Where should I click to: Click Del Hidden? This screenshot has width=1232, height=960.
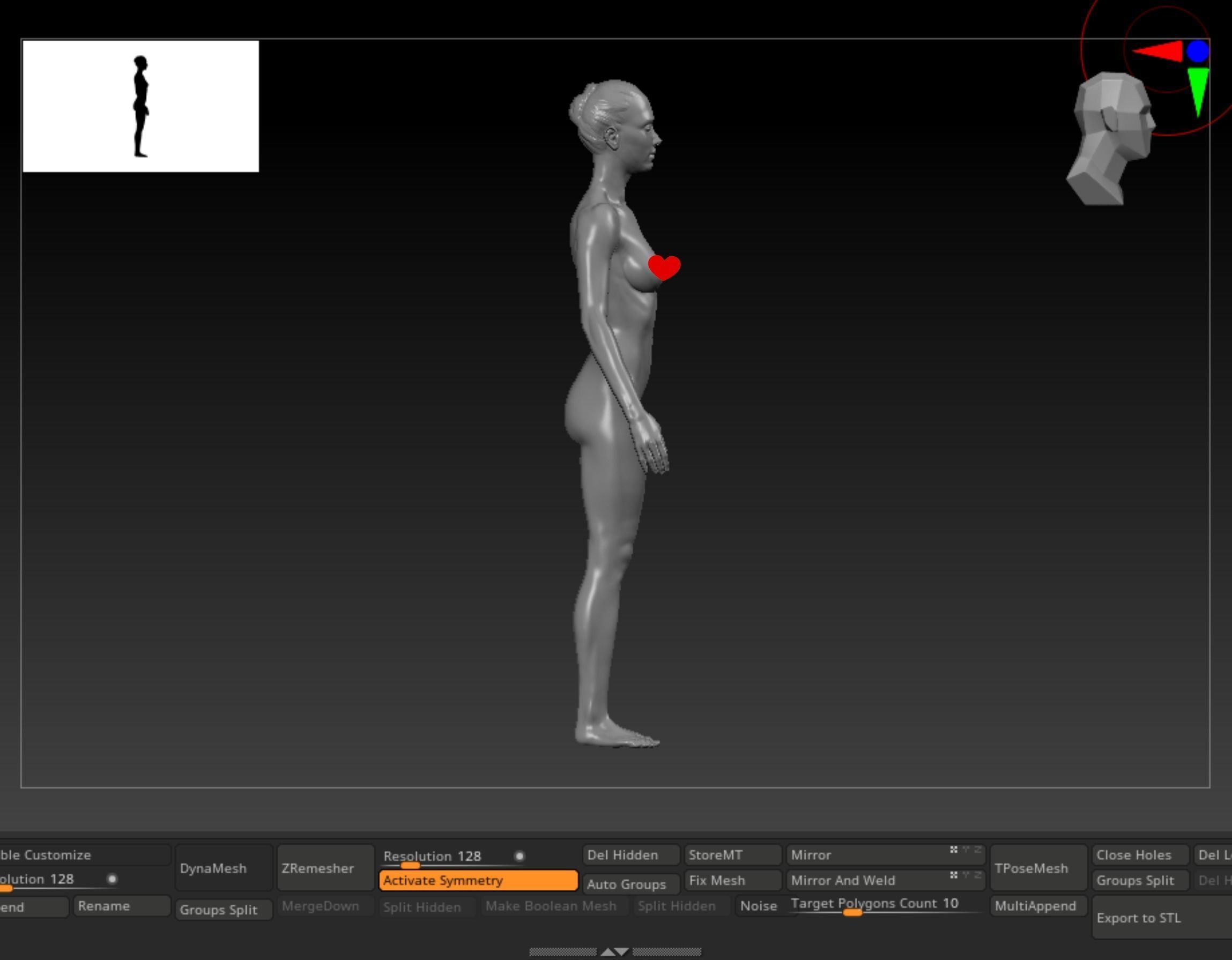click(x=630, y=855)
